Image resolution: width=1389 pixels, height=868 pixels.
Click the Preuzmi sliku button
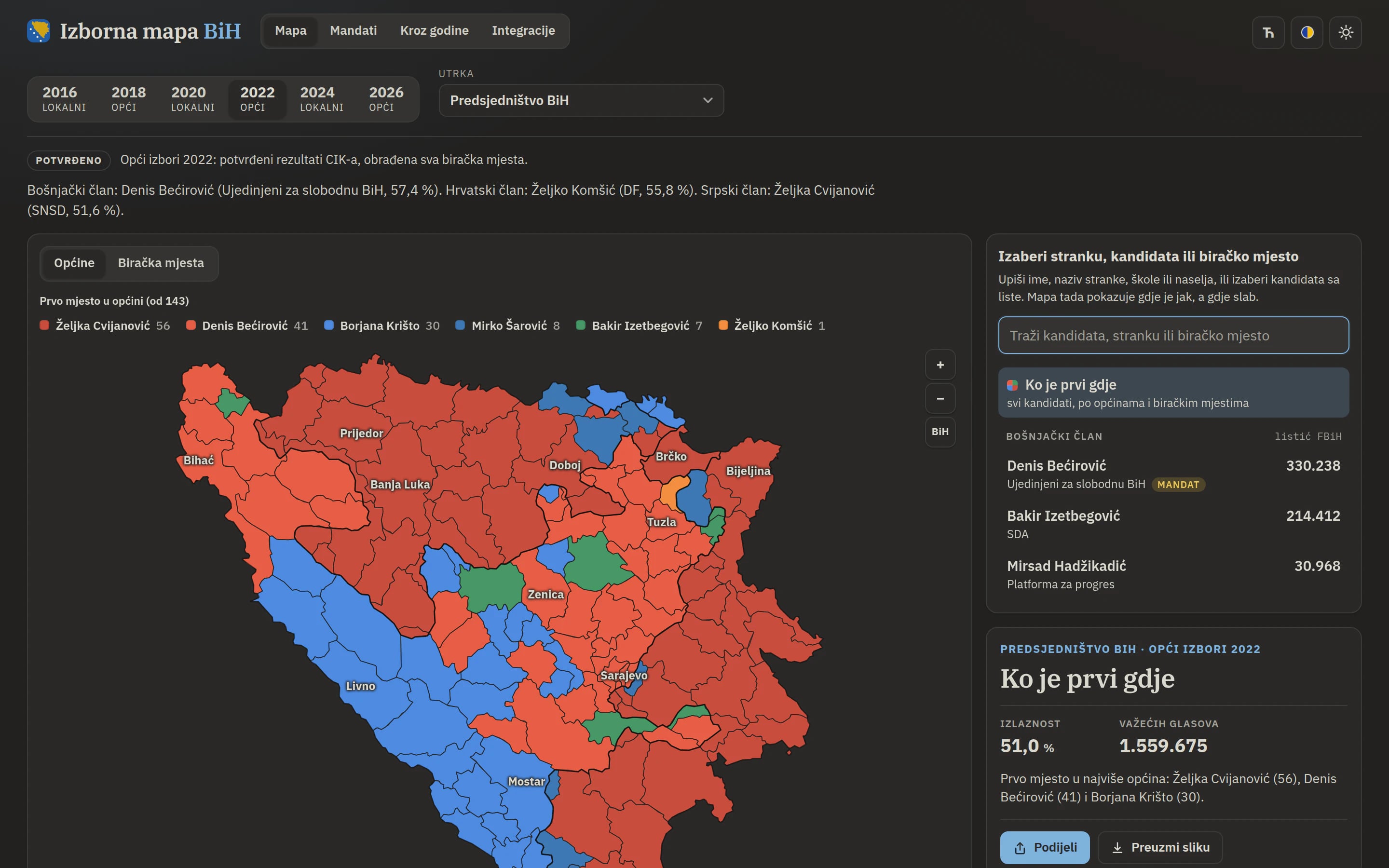pyautogui.click(x=1160, y=848)
